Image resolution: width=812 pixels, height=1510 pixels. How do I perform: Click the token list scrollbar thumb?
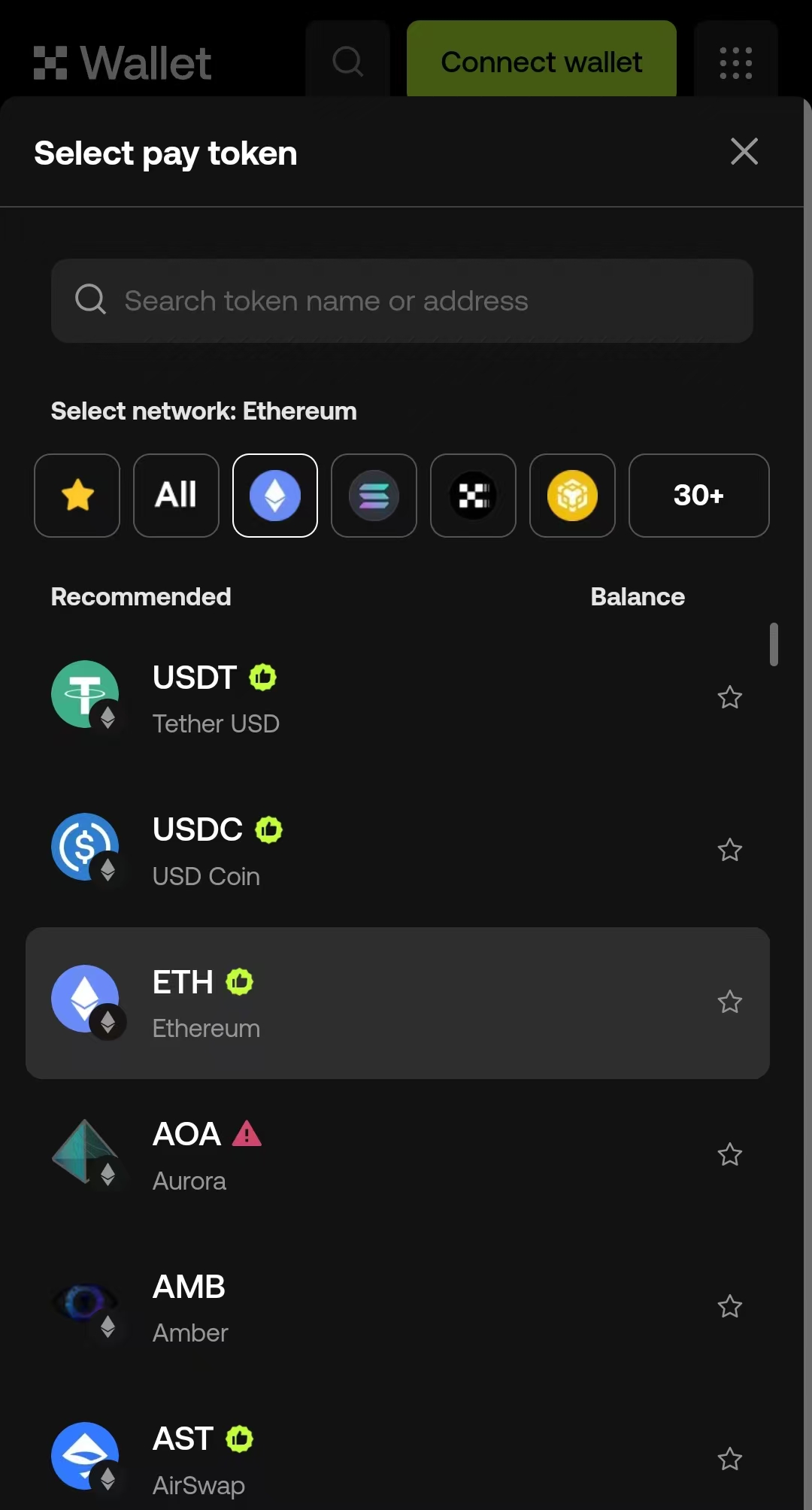(x=774, y=644)
